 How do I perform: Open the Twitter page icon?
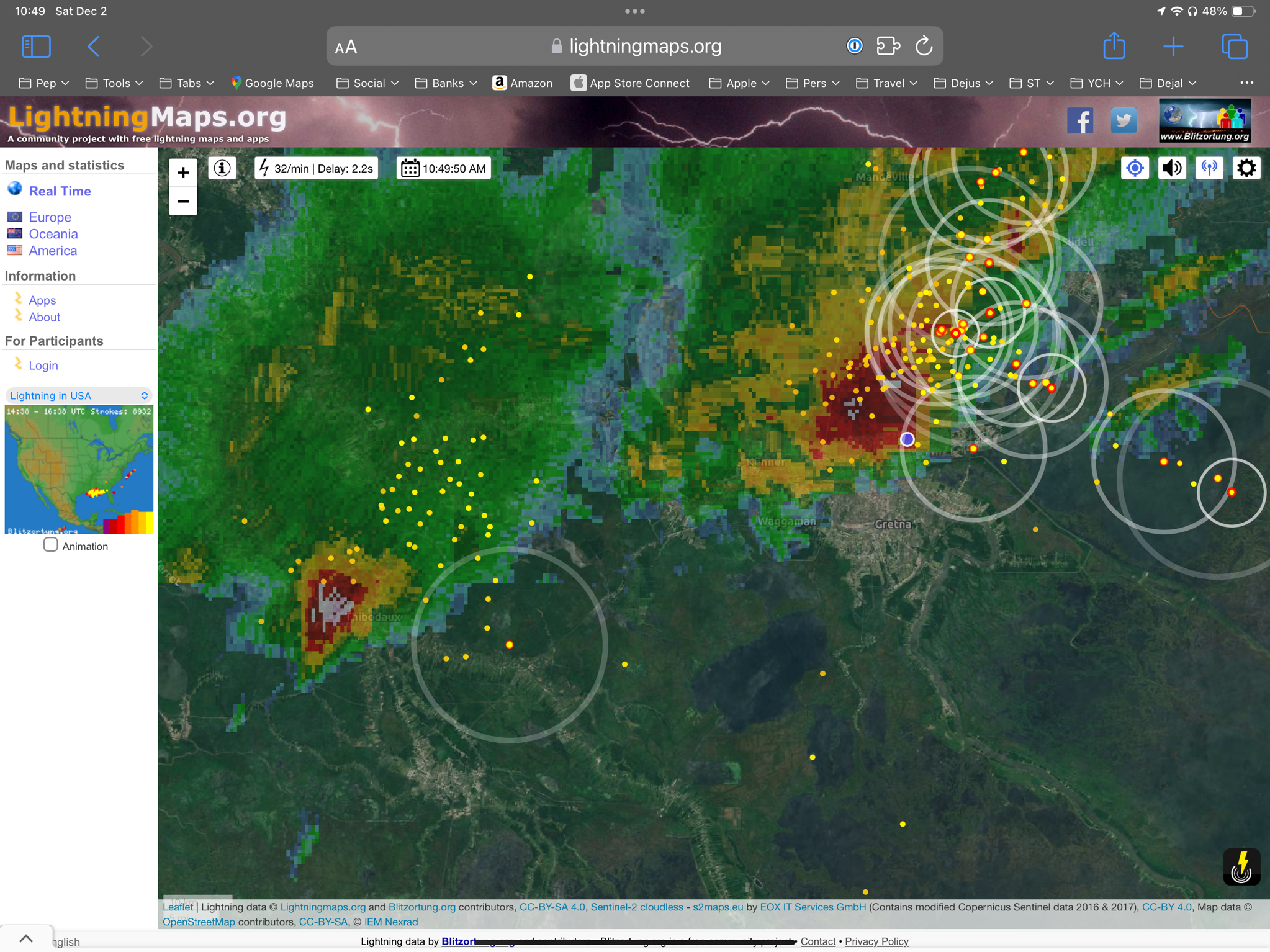pos(1124,120)
